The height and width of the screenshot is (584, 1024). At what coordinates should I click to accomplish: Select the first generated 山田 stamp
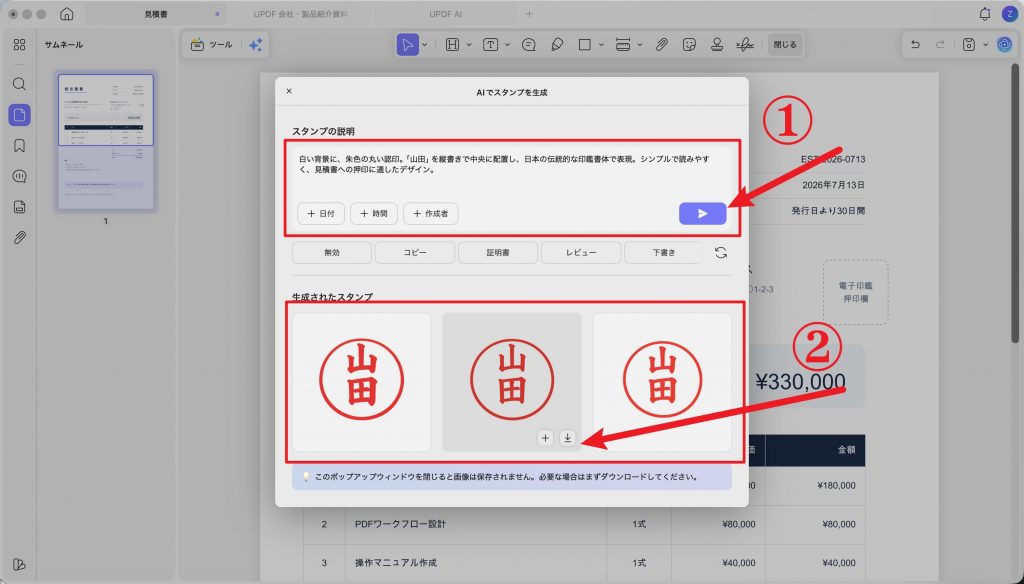click(x=362, y=382)
